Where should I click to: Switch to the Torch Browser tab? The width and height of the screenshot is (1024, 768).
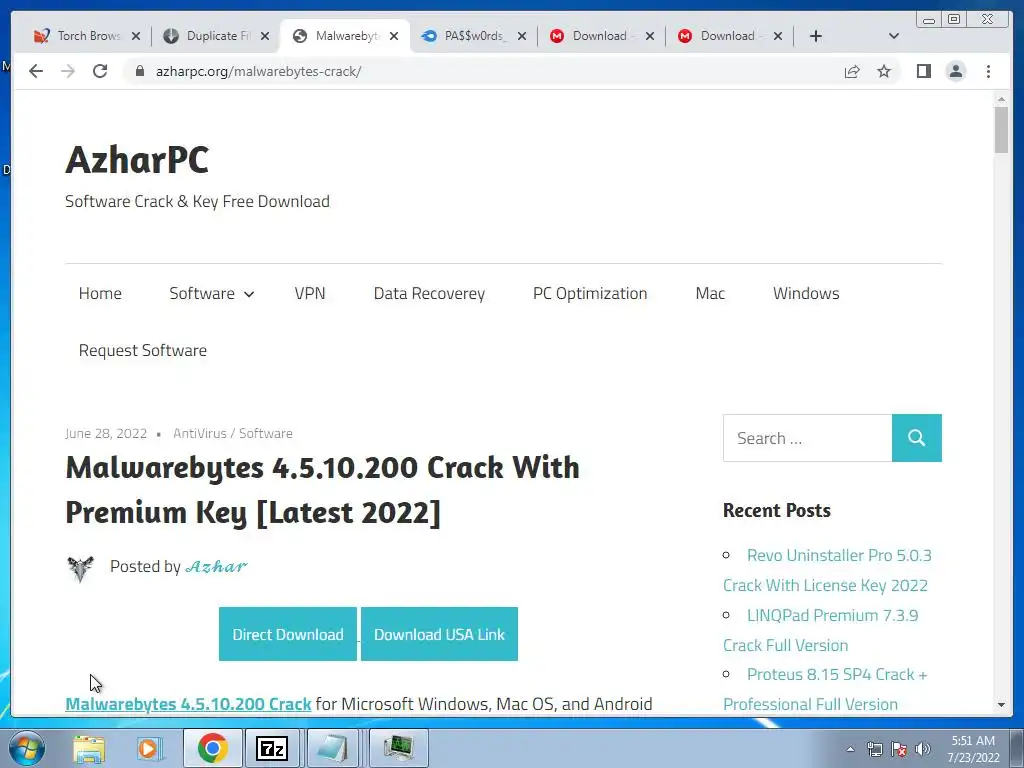click(x=78, y=36)
